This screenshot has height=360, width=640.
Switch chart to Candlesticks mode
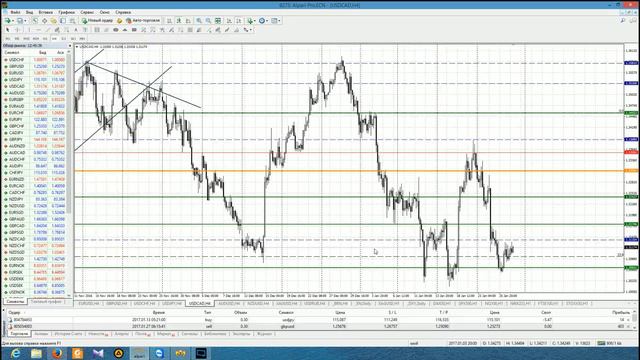pyautogui.click(x=179, y=20)
